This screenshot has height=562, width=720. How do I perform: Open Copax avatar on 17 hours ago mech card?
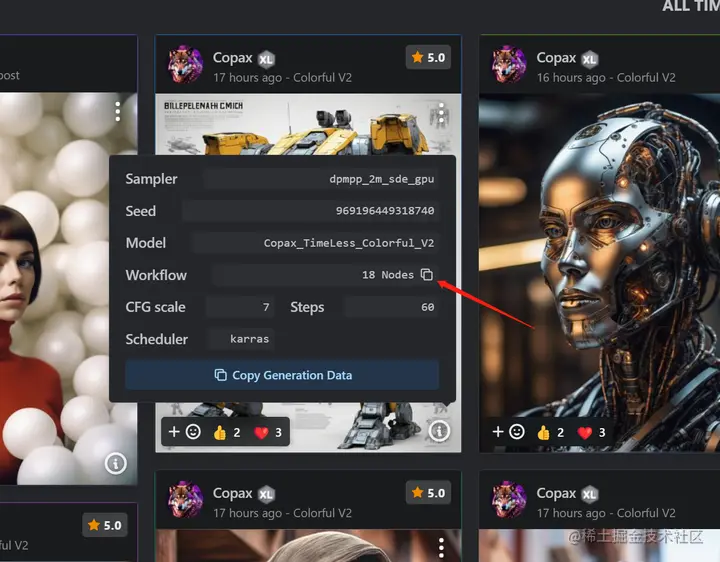point(185,64)
